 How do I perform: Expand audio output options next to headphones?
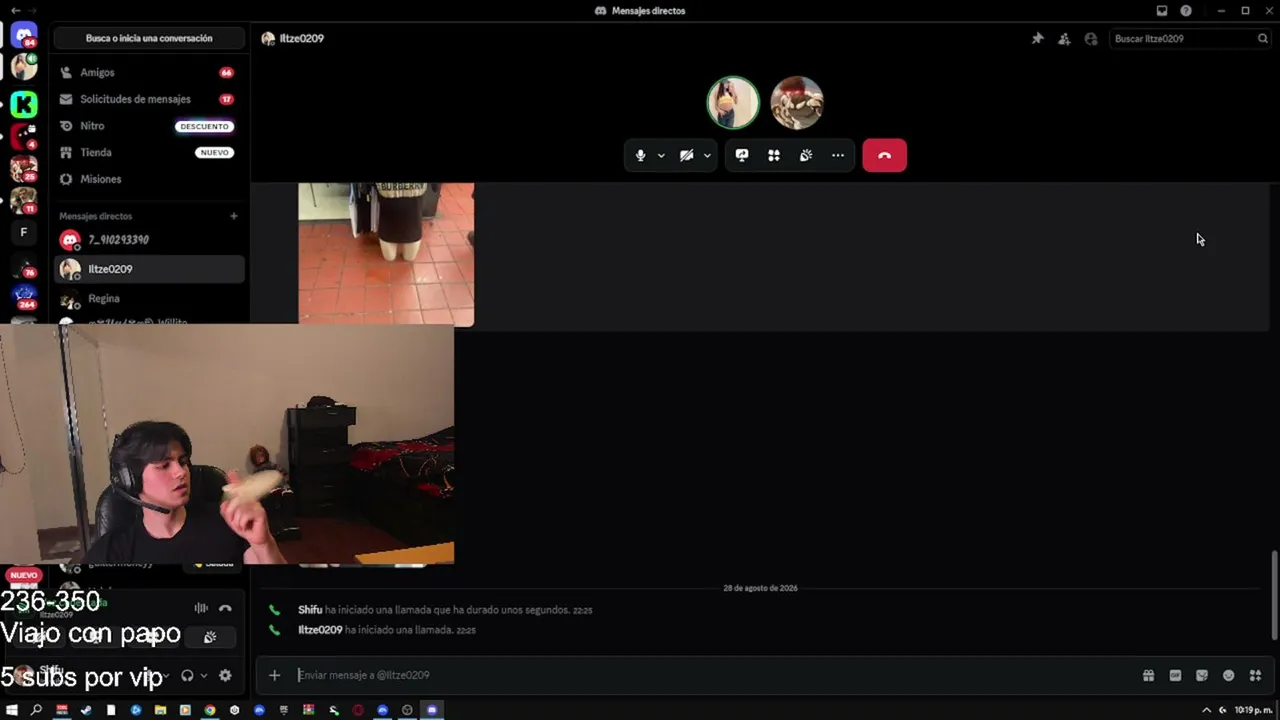pos(204,676)
